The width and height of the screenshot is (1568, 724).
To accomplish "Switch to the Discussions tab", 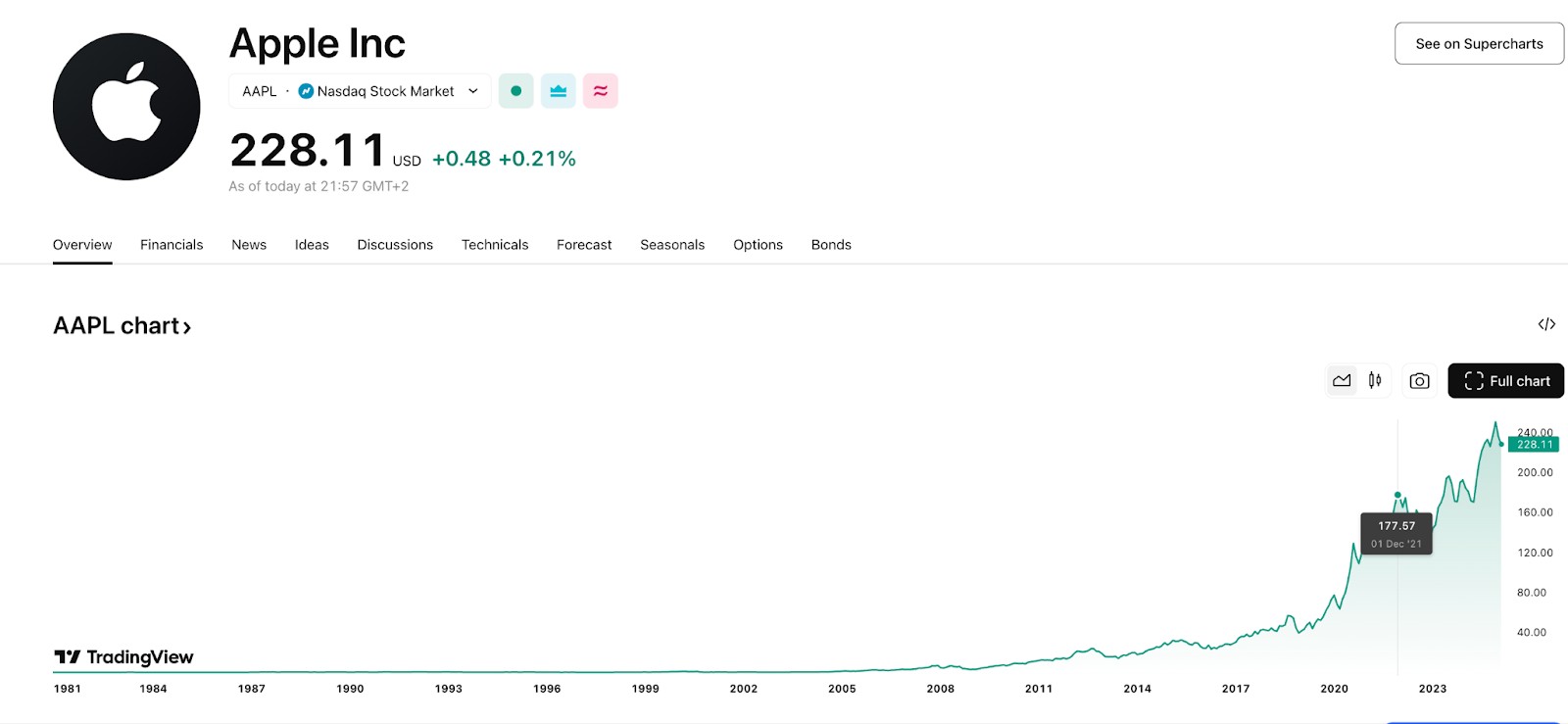I will 395,245.
